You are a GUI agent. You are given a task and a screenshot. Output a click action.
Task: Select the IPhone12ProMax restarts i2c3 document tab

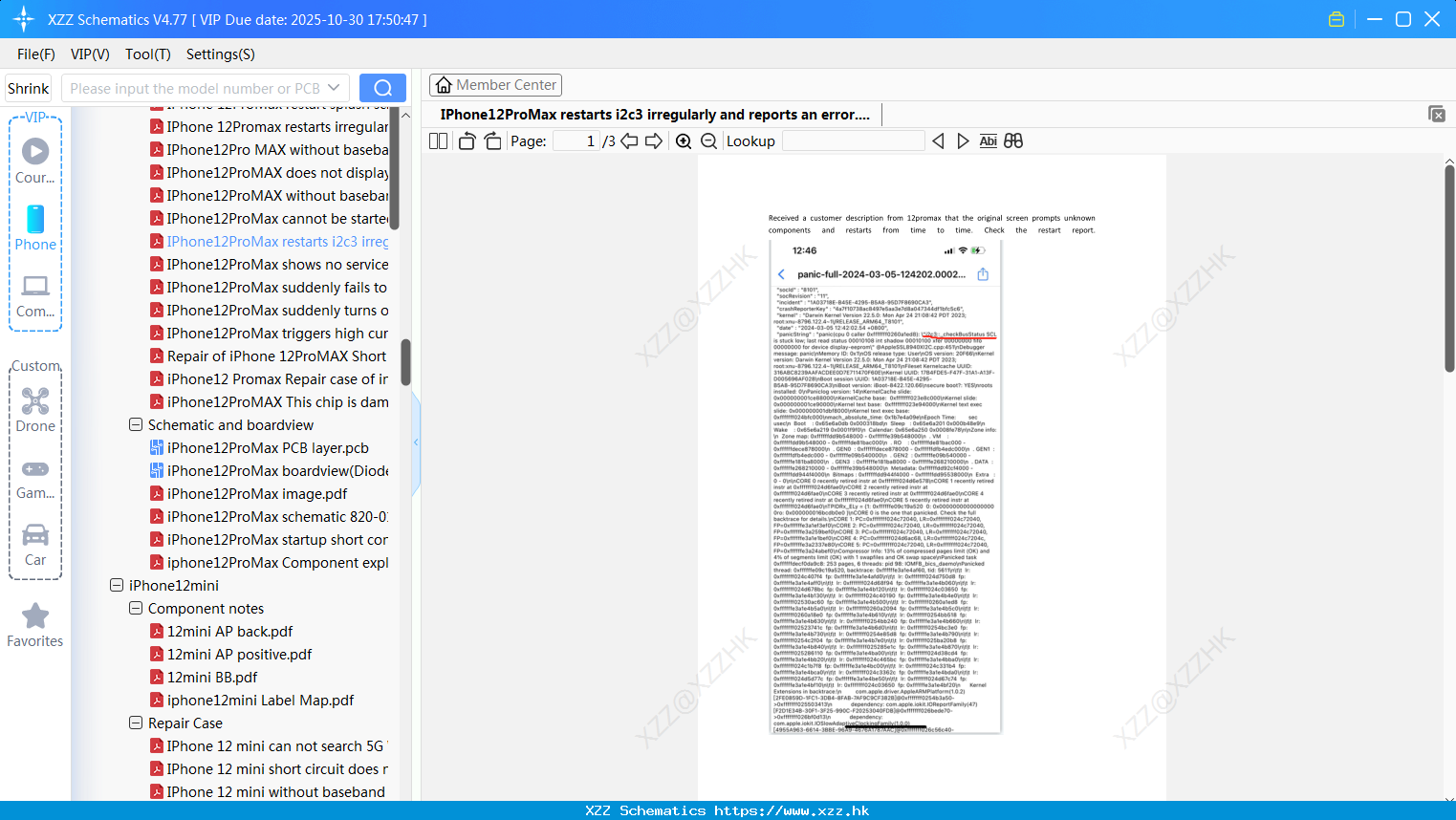(655, 115)
